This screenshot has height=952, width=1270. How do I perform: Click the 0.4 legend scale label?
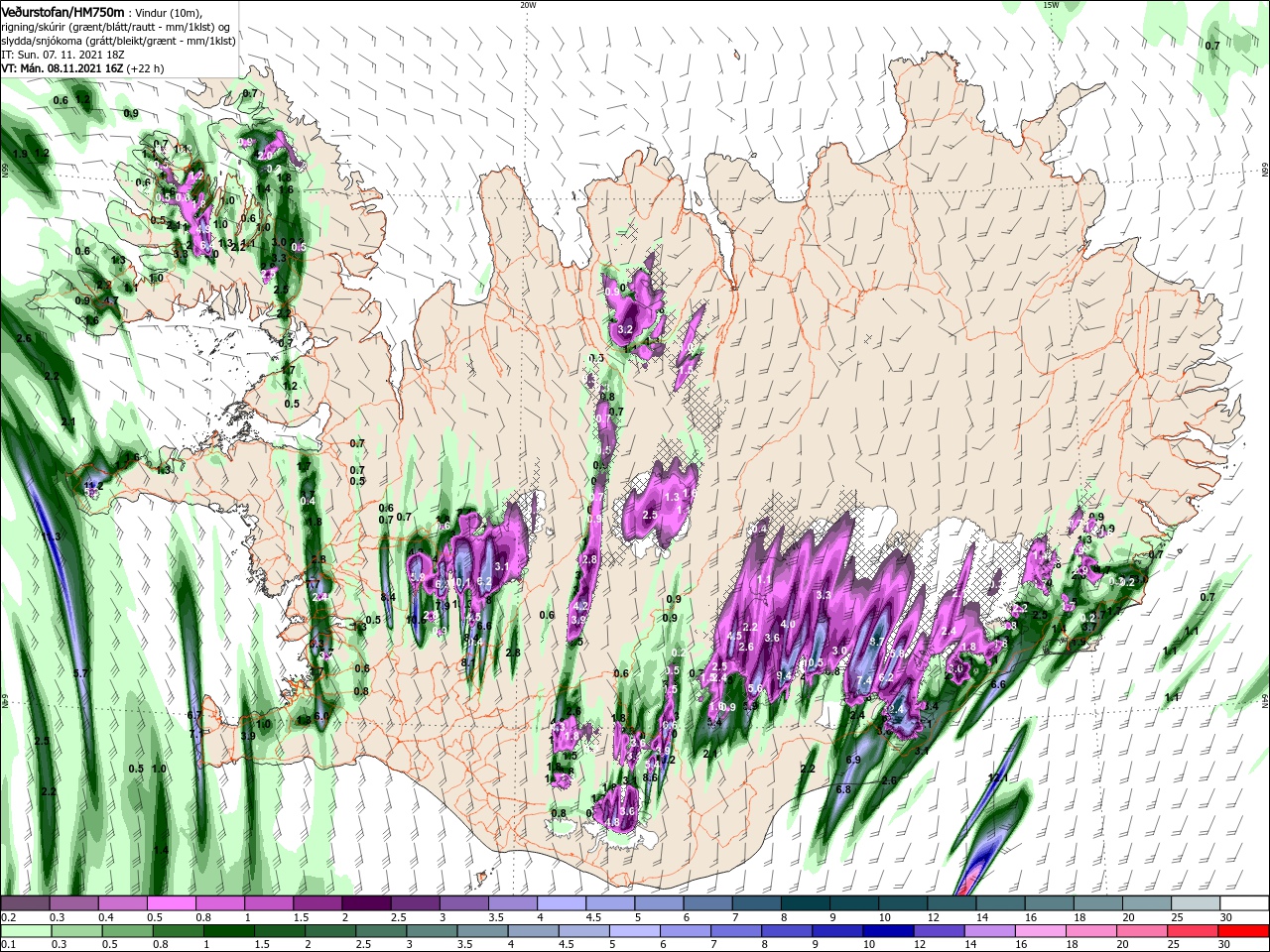(x=105, y=917)
